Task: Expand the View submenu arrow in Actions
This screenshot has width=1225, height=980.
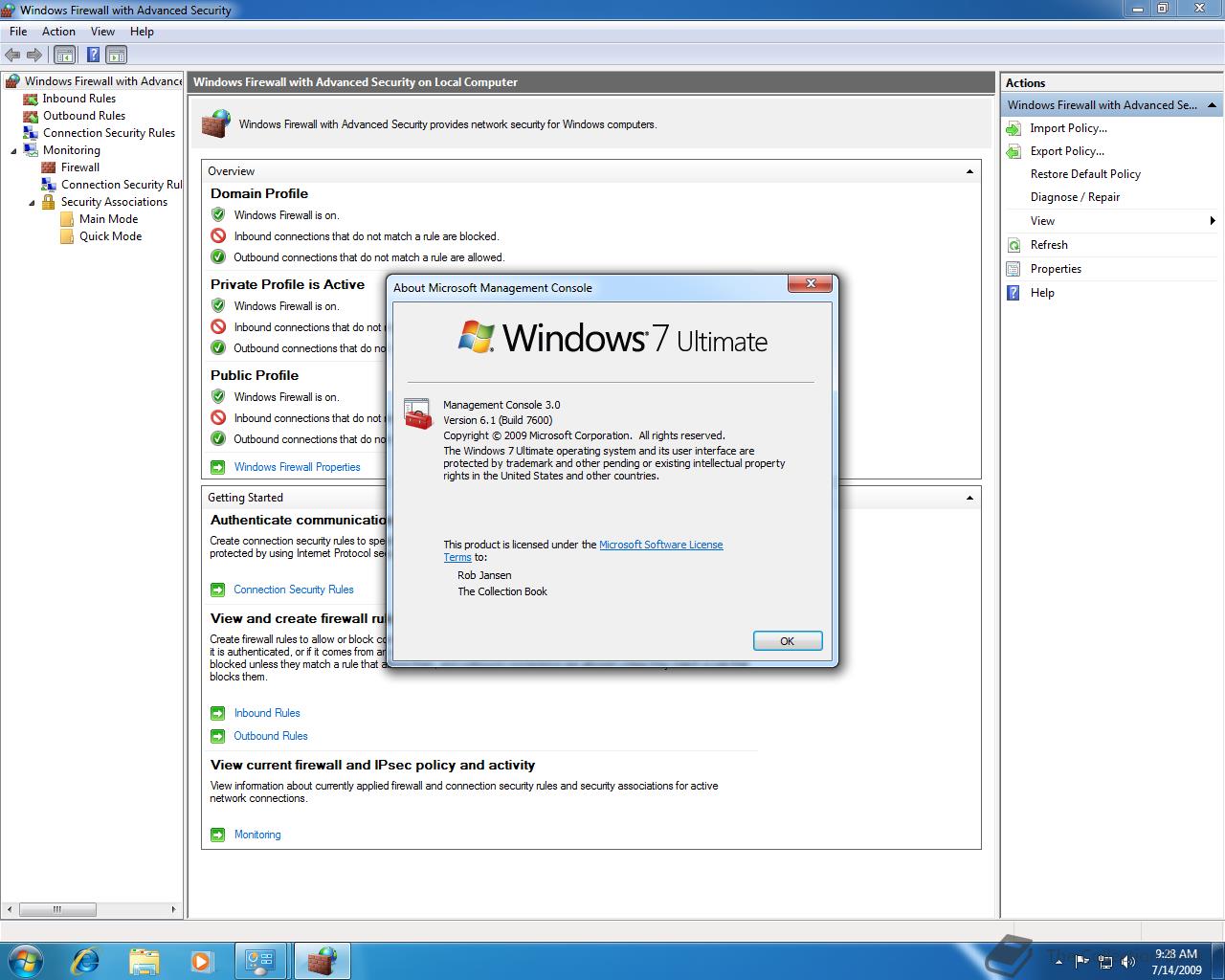Action: point(1213,221)
